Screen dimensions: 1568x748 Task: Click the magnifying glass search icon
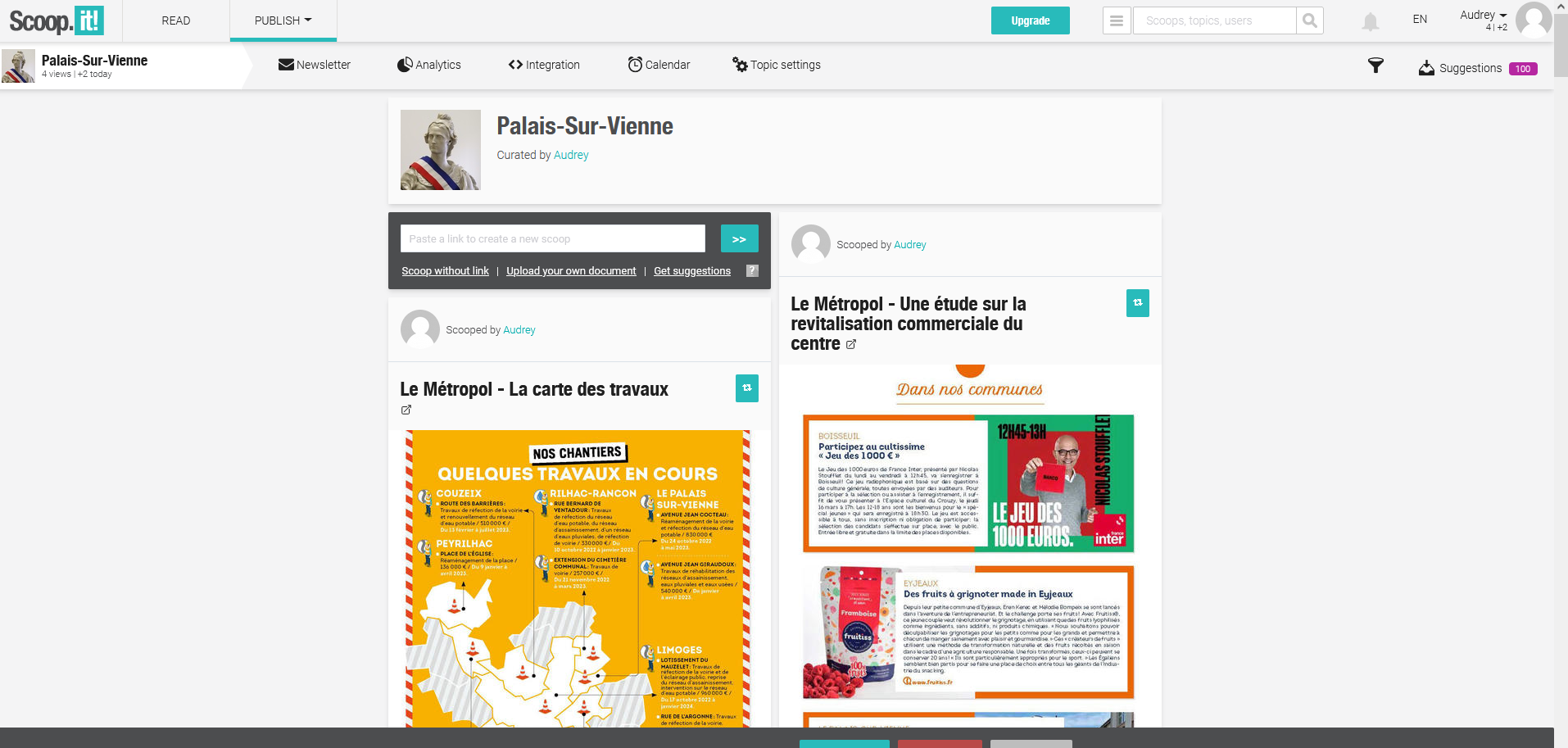coord(1310,20)
